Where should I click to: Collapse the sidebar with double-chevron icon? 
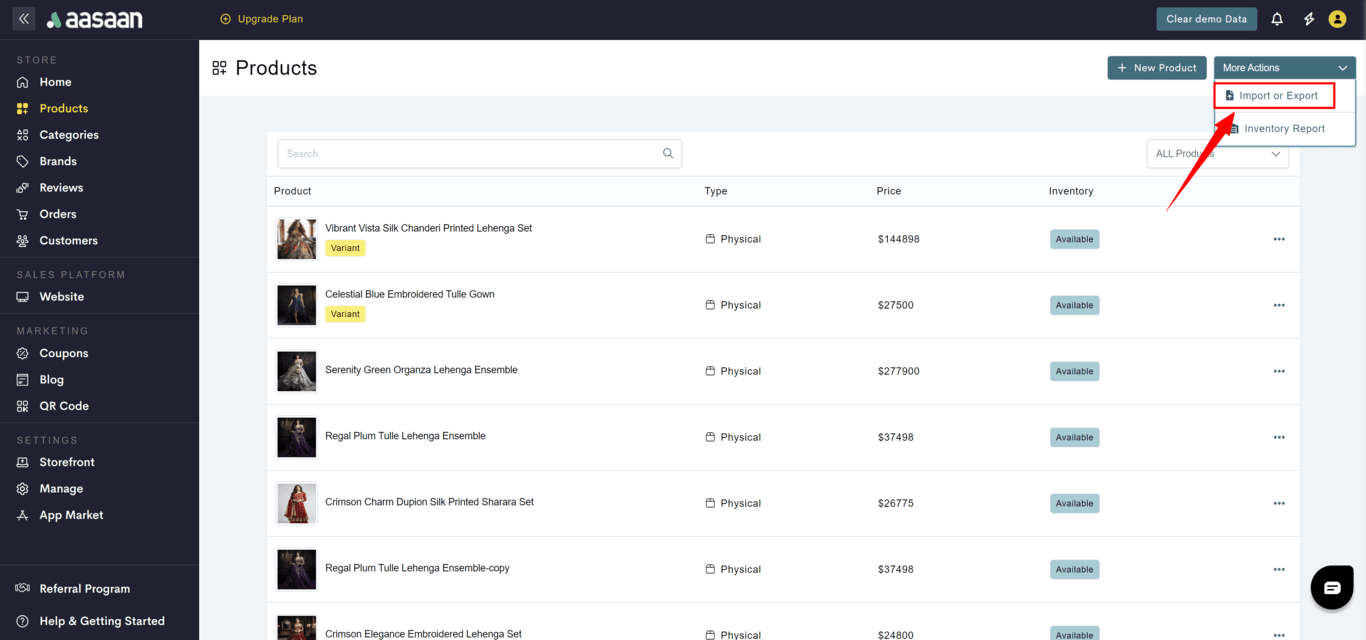pyautogui.click(x=24, y=19)
